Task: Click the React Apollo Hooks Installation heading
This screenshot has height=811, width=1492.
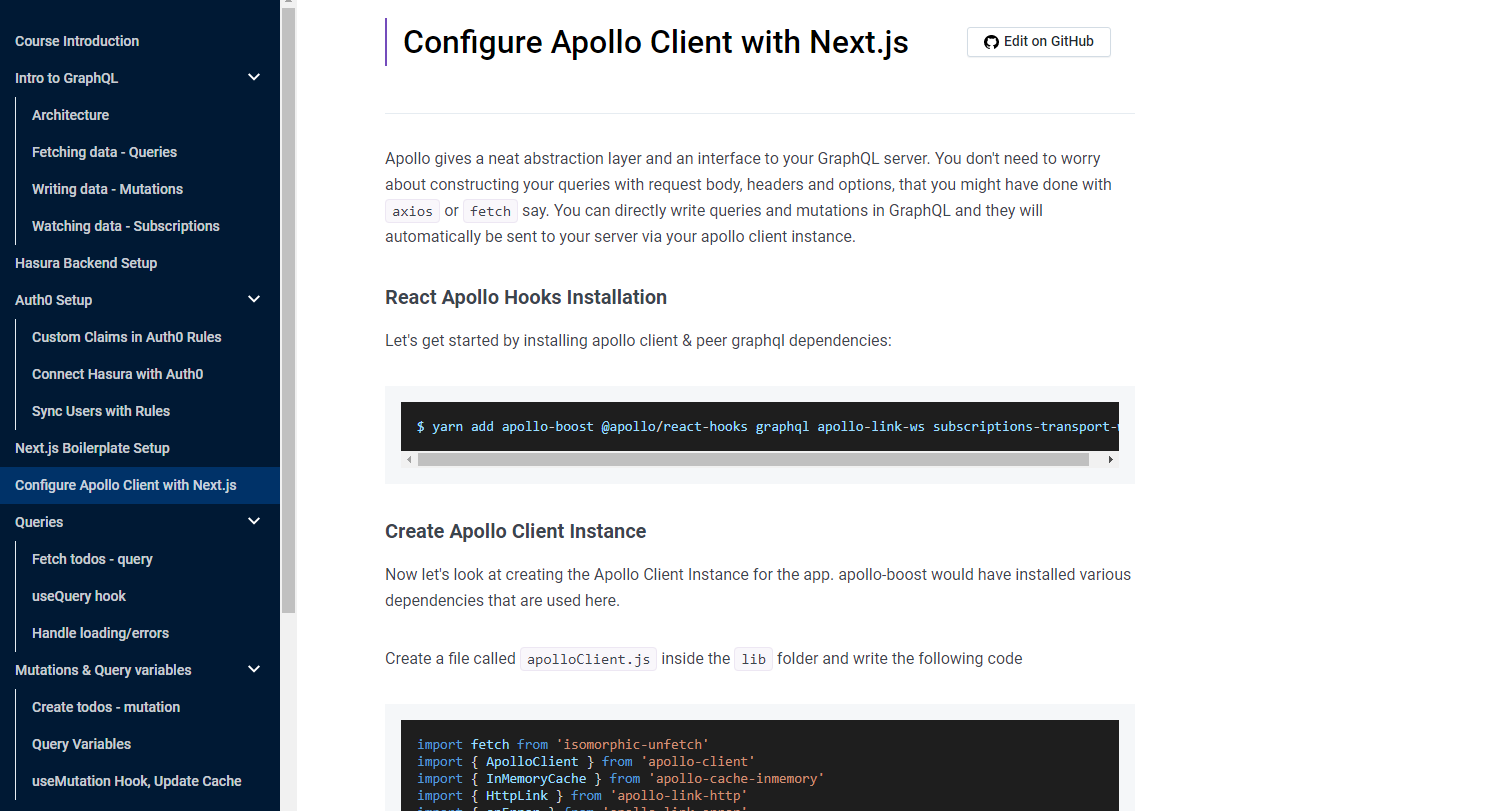Action: [526, 297]
